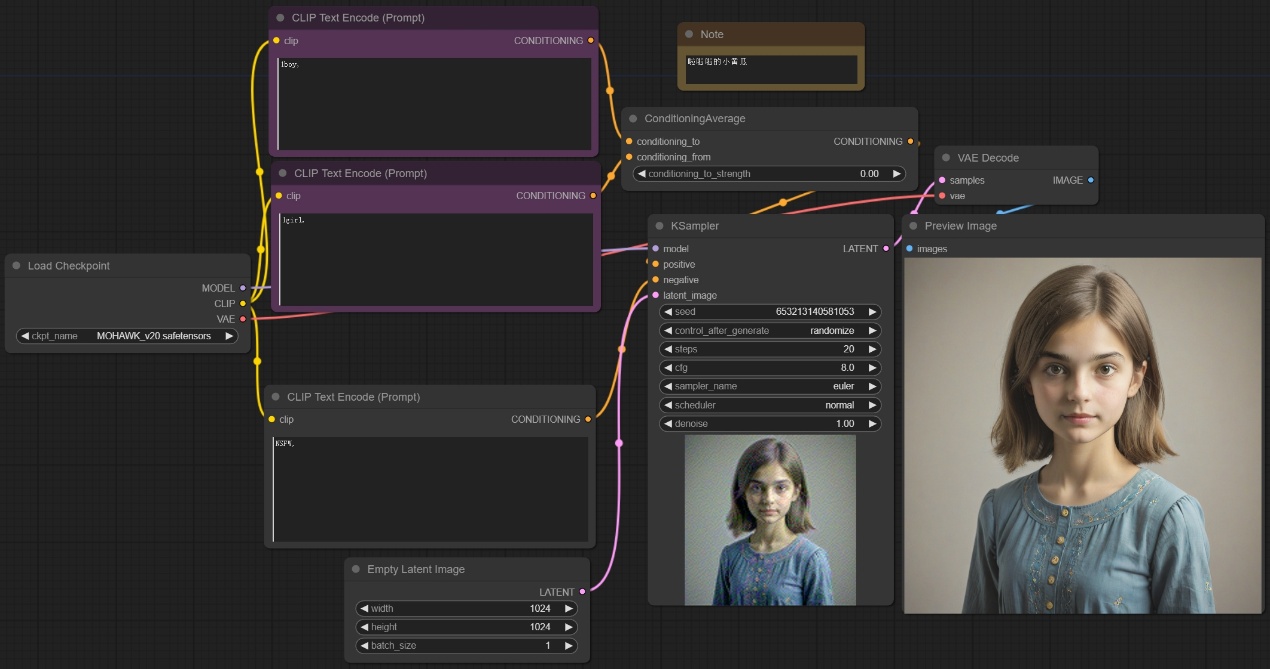Screen dimensions: 1270x669
Task: Collapse the VAE Decode node via its title dot
Action: tap(946, 158)
